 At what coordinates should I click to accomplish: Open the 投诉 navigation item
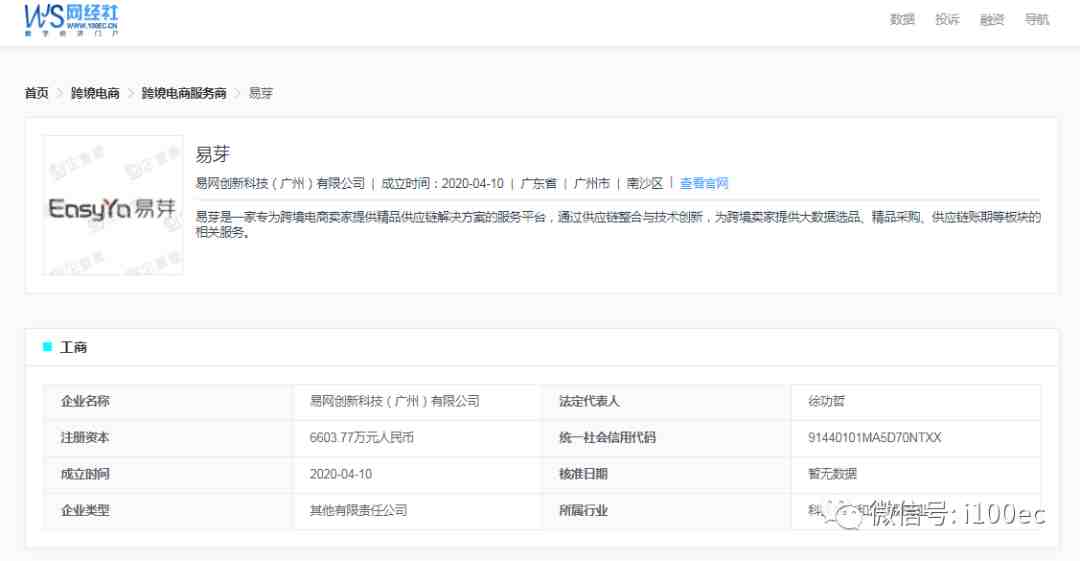click(947, 19)
